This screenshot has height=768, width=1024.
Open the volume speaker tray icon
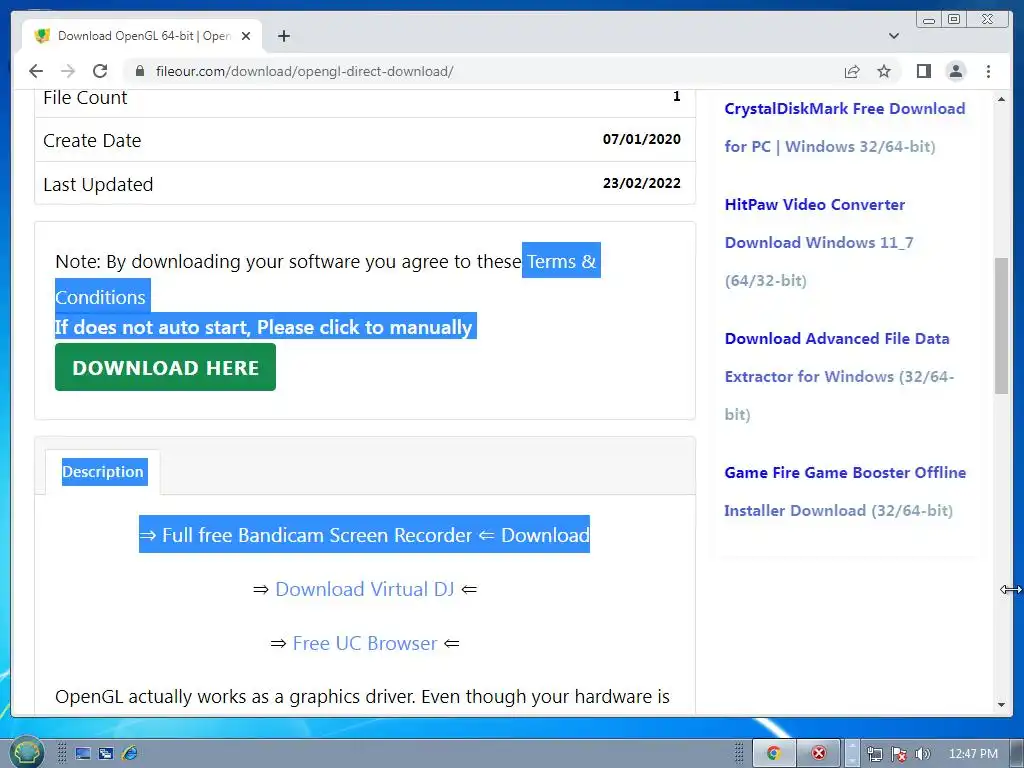[922, 754]
